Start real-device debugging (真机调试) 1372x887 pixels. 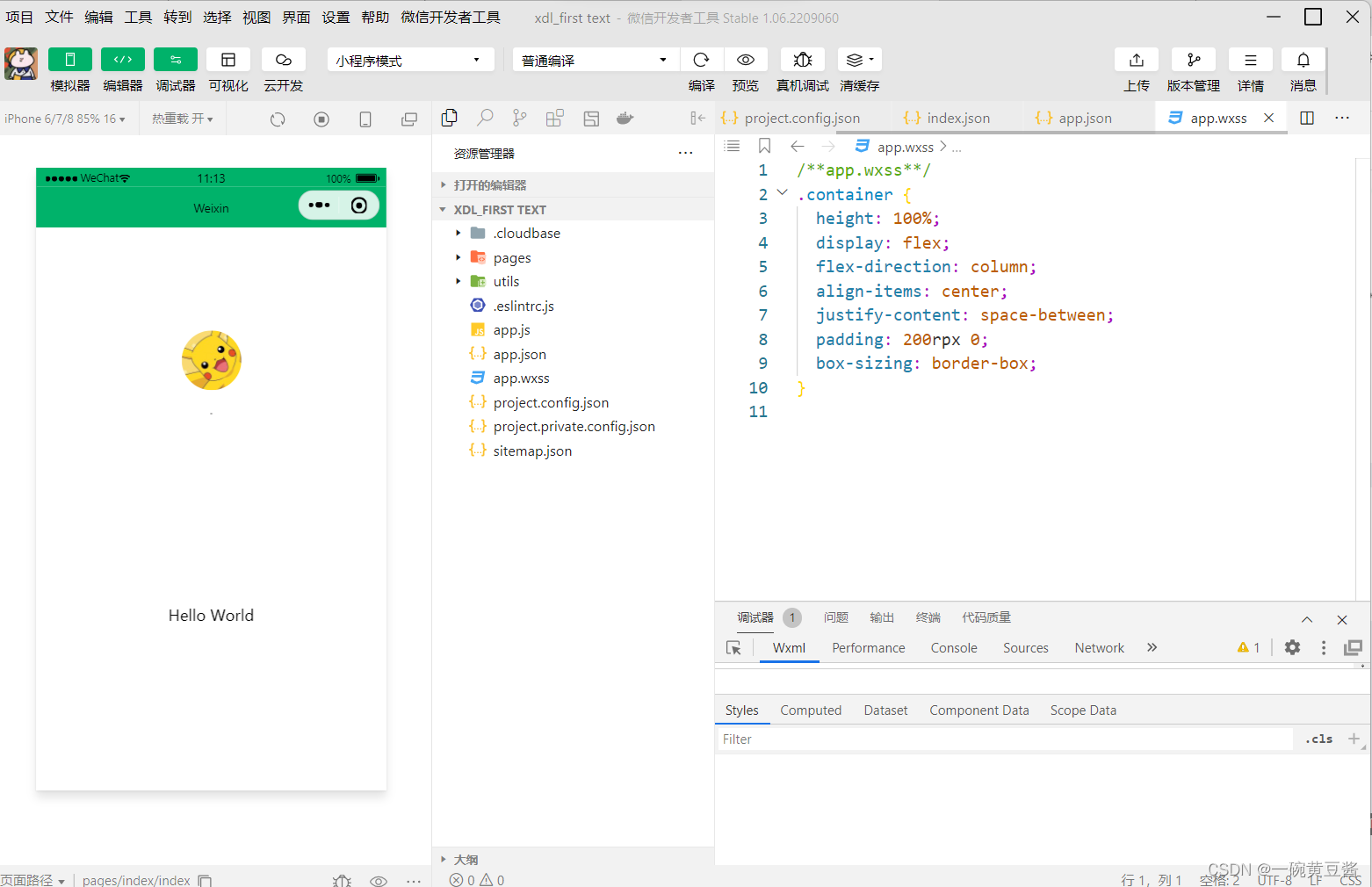803,59
